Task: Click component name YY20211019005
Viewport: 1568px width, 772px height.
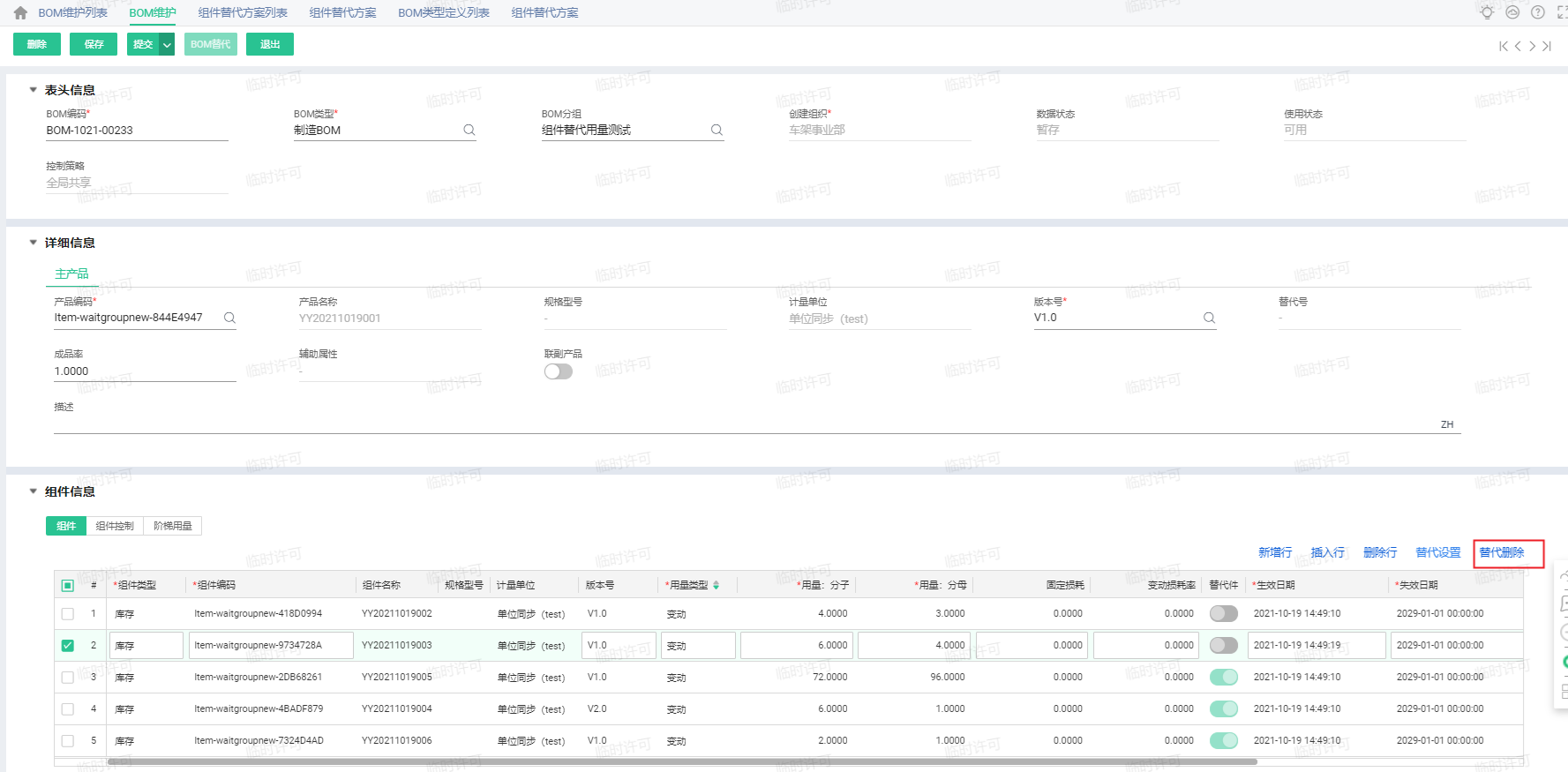Action: coord(397,677)
